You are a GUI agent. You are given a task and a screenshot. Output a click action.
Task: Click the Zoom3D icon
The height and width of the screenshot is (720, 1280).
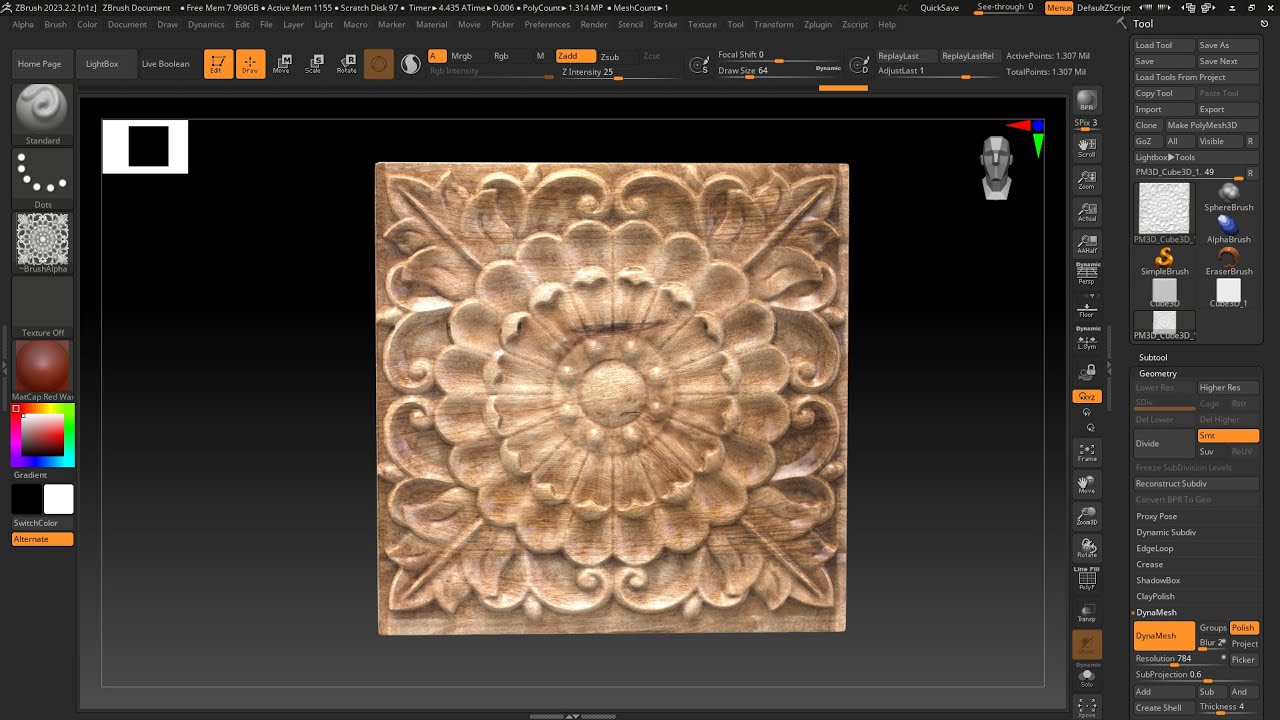click(1087, 517)
